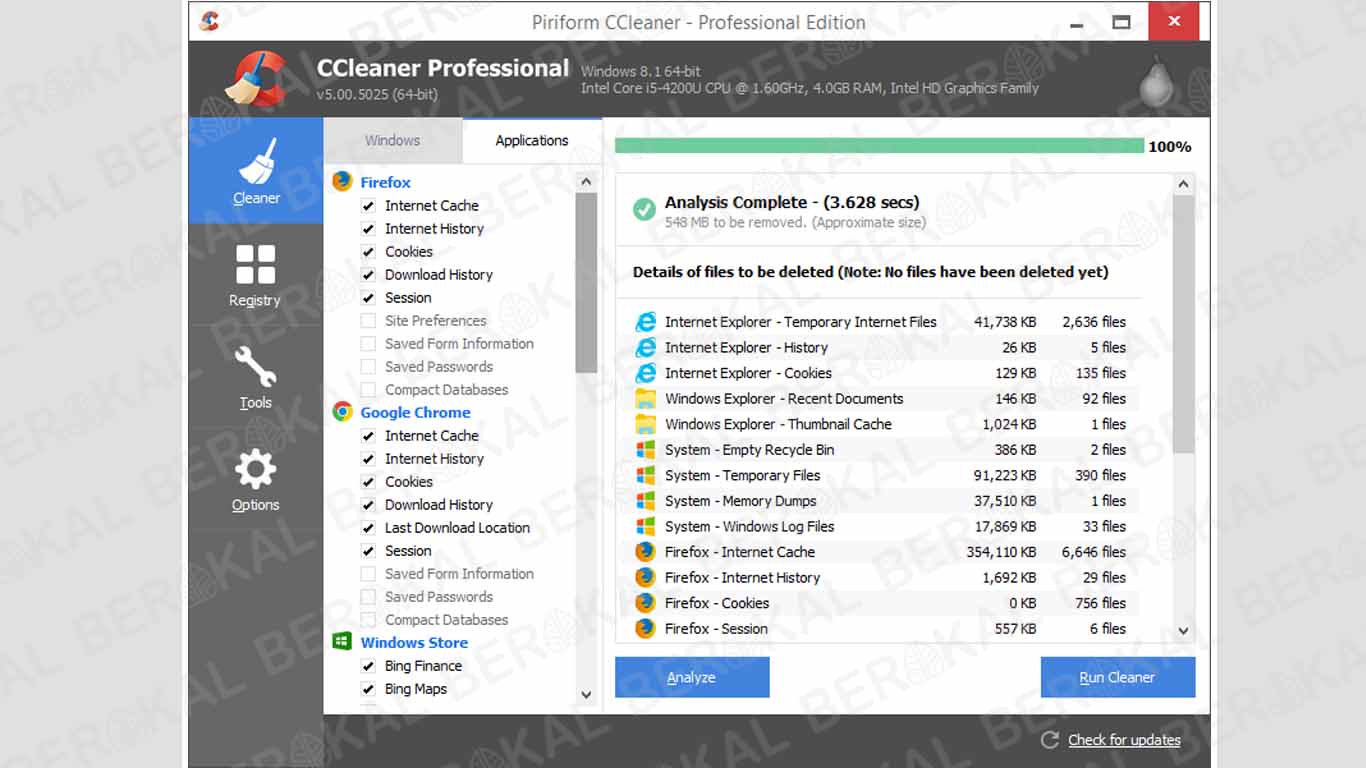The image size is (1366, 768).
Task: Maximize the CCleaner window
Action: pos(1122,21)
